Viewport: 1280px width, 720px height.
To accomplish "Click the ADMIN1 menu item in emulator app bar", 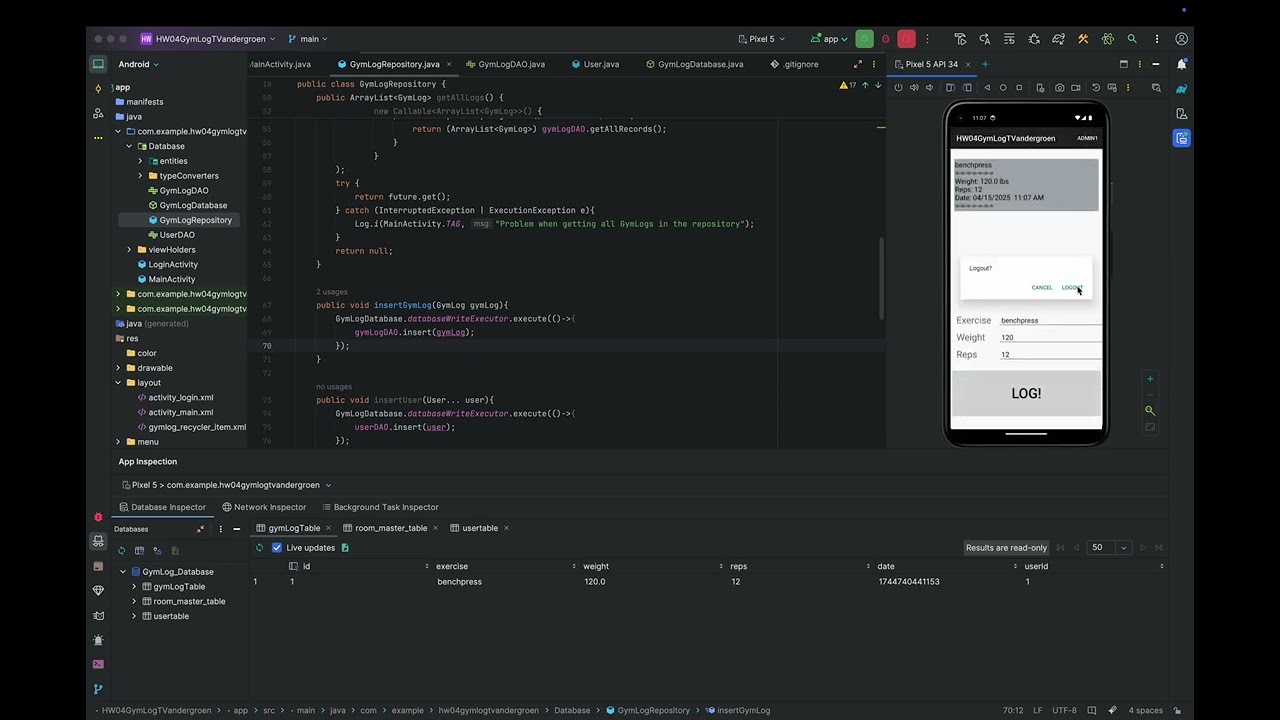I will pos(1086,138).
